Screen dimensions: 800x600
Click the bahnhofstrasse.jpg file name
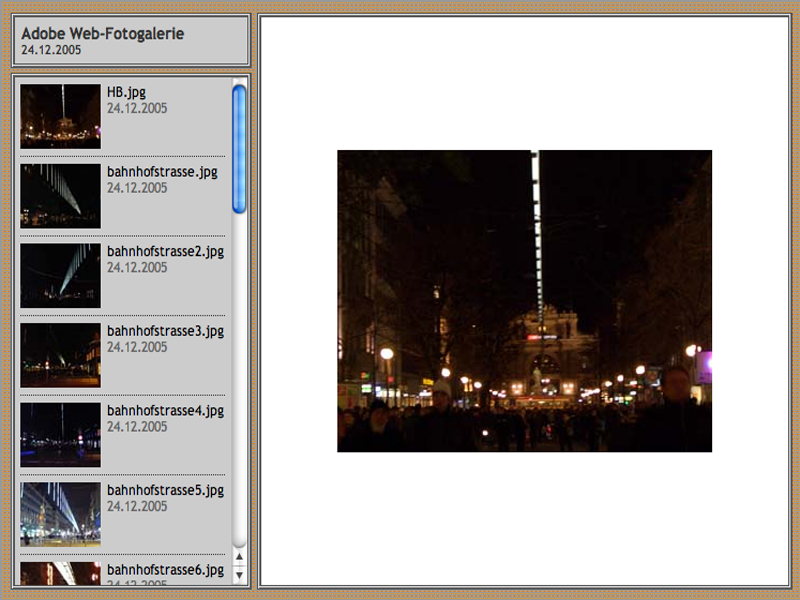click(162, 172)
